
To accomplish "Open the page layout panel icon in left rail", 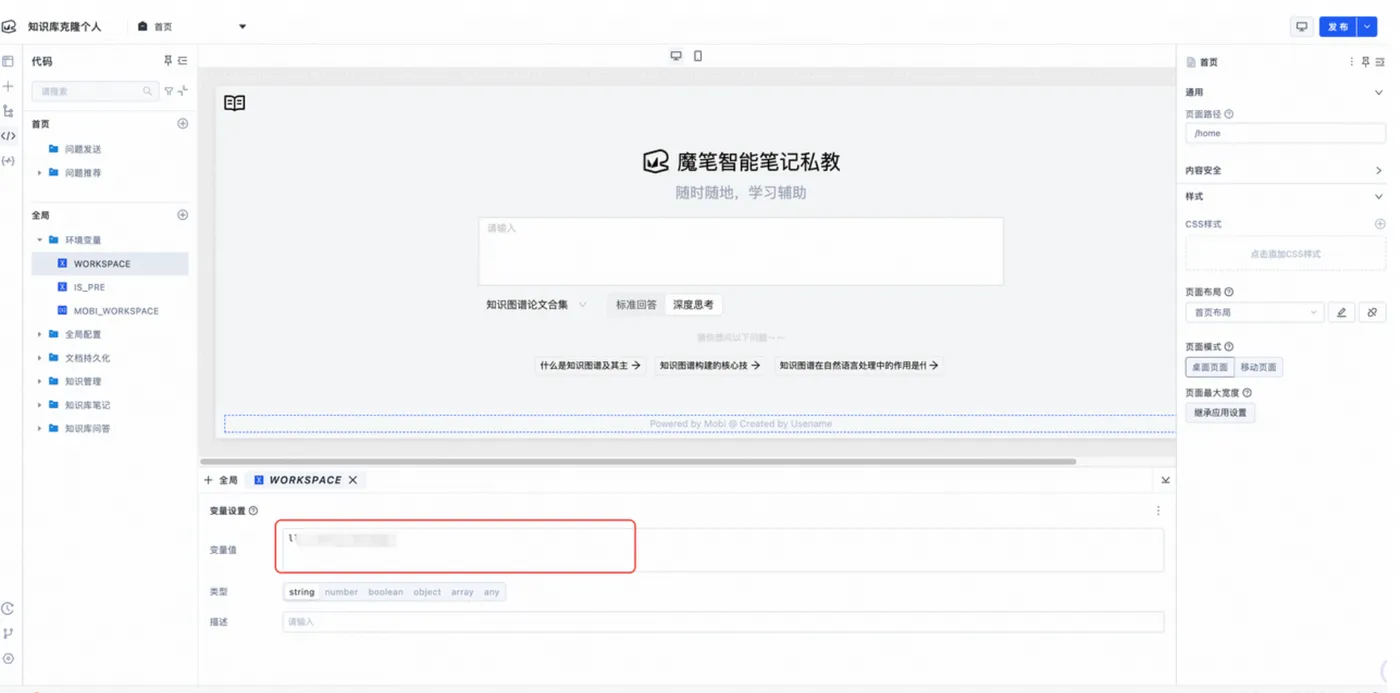I will tap(8, 62).
